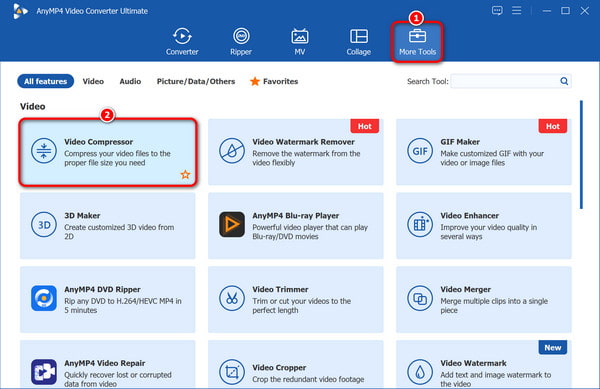Viewport: 600px width, 389px height.
Task: Open Video Merger title text
Action: pyautogui.click(x=465, y=290)
